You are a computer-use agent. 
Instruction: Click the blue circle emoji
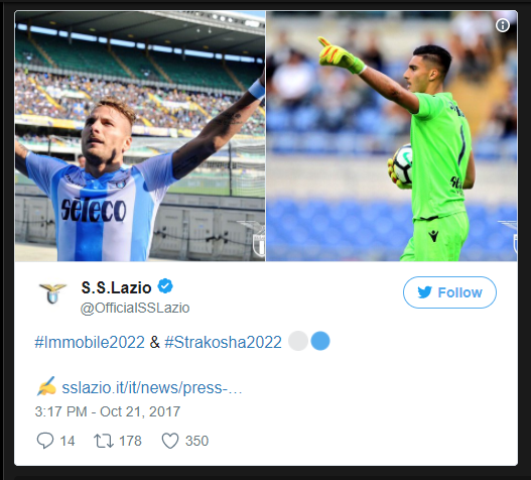320,341
